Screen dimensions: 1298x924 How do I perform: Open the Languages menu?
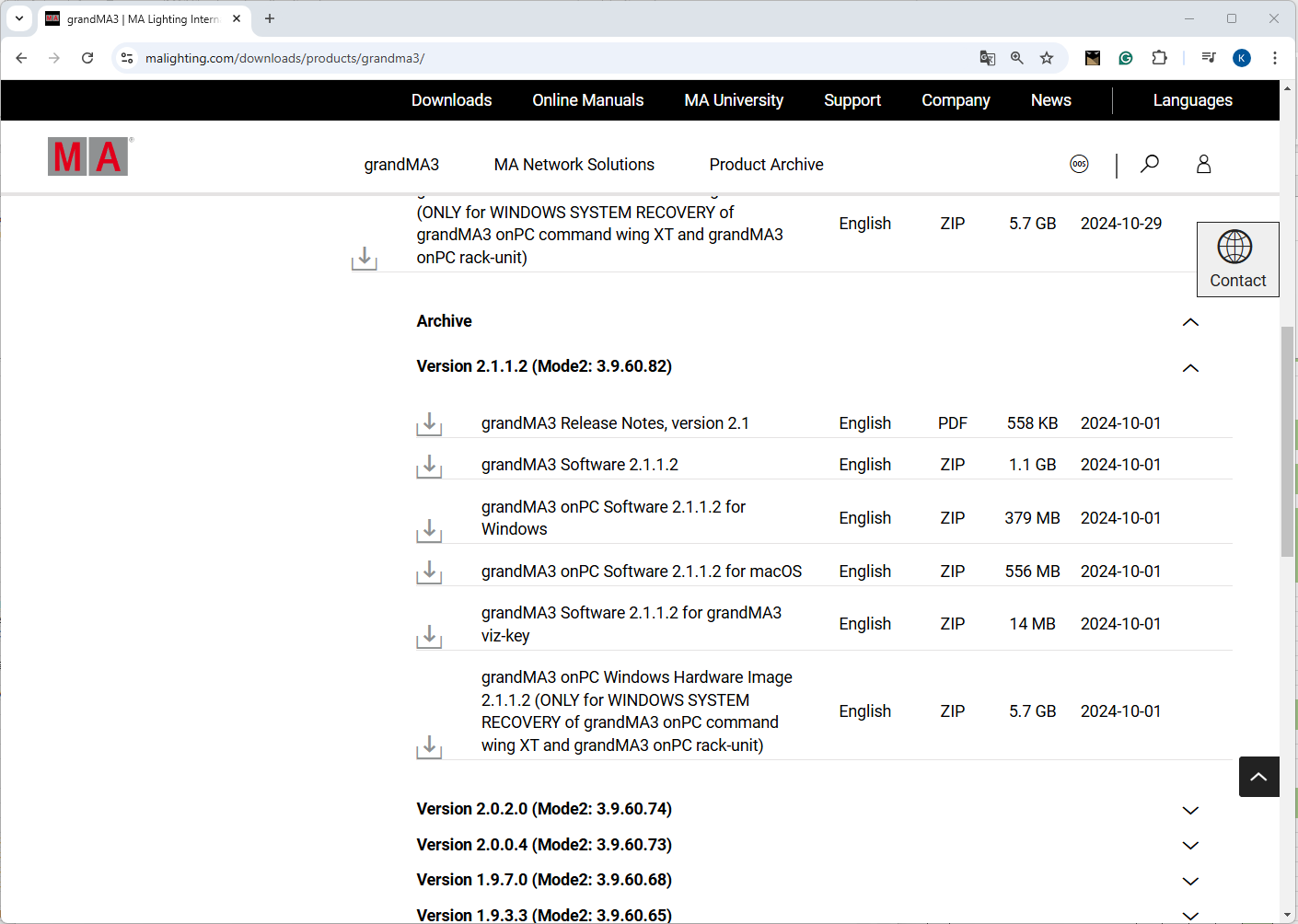pos(1192,100)
